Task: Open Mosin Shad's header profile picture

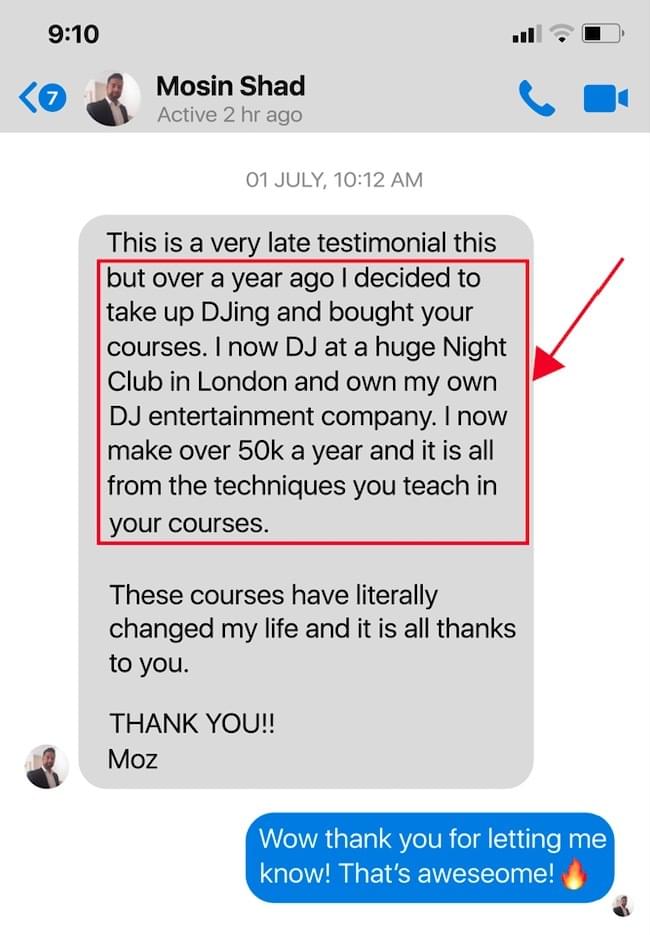Action: (113, 98)
